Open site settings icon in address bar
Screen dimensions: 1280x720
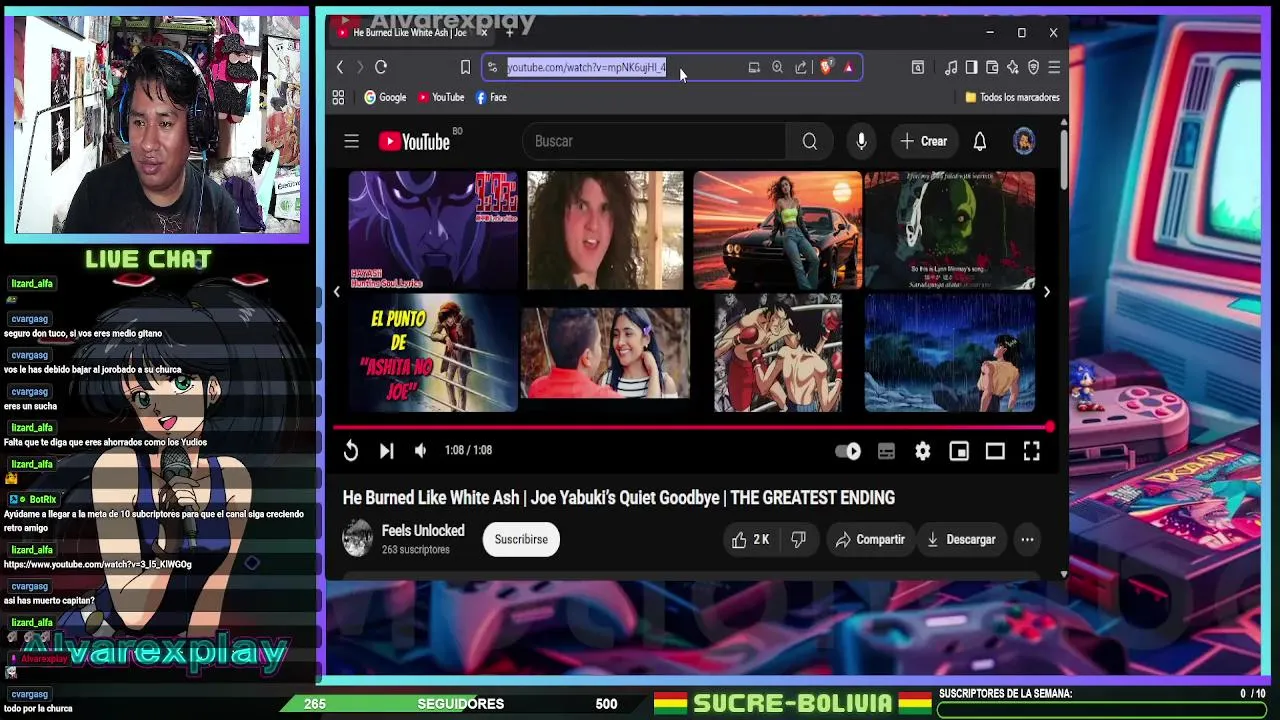pyautogui.click(x=492, y=67)
